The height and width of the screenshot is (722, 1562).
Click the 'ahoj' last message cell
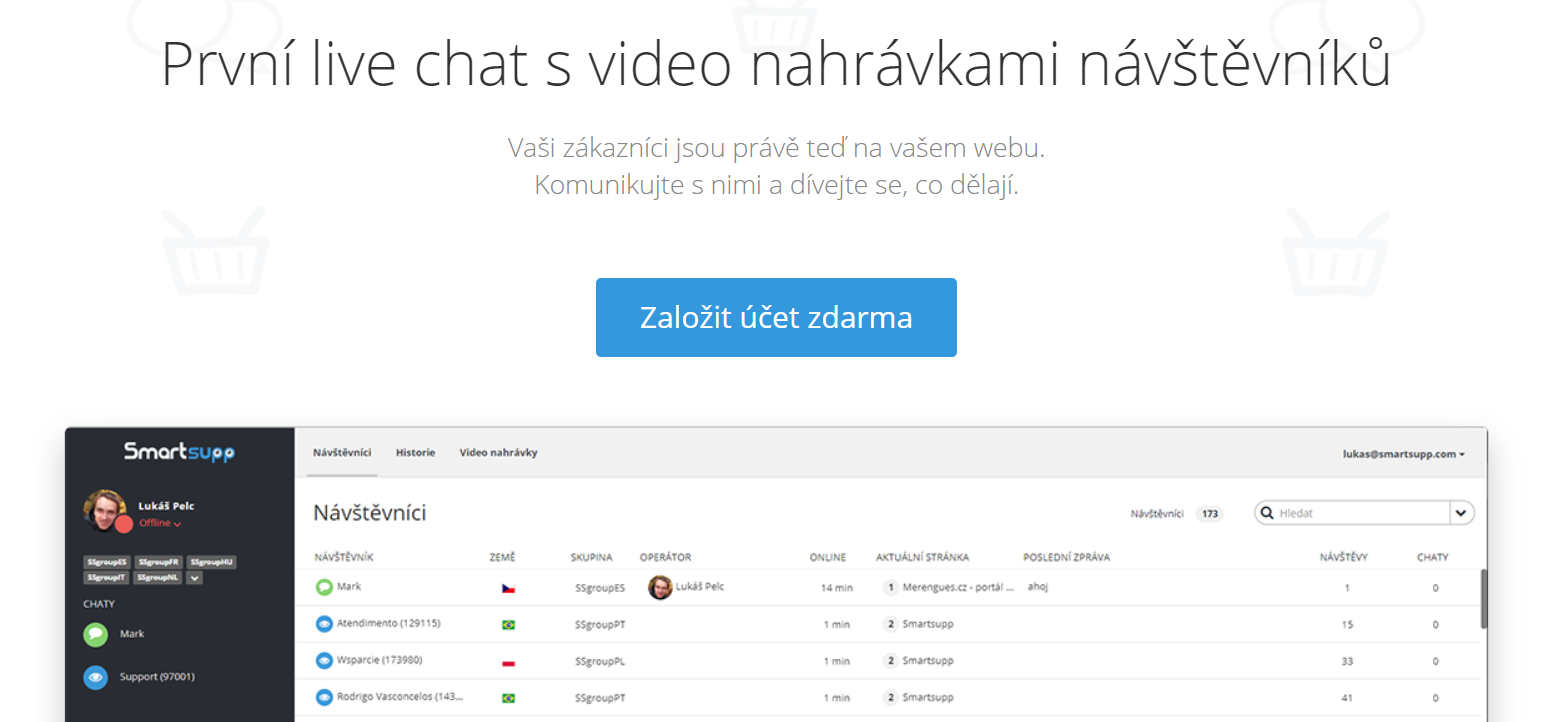pos(1037,587)
